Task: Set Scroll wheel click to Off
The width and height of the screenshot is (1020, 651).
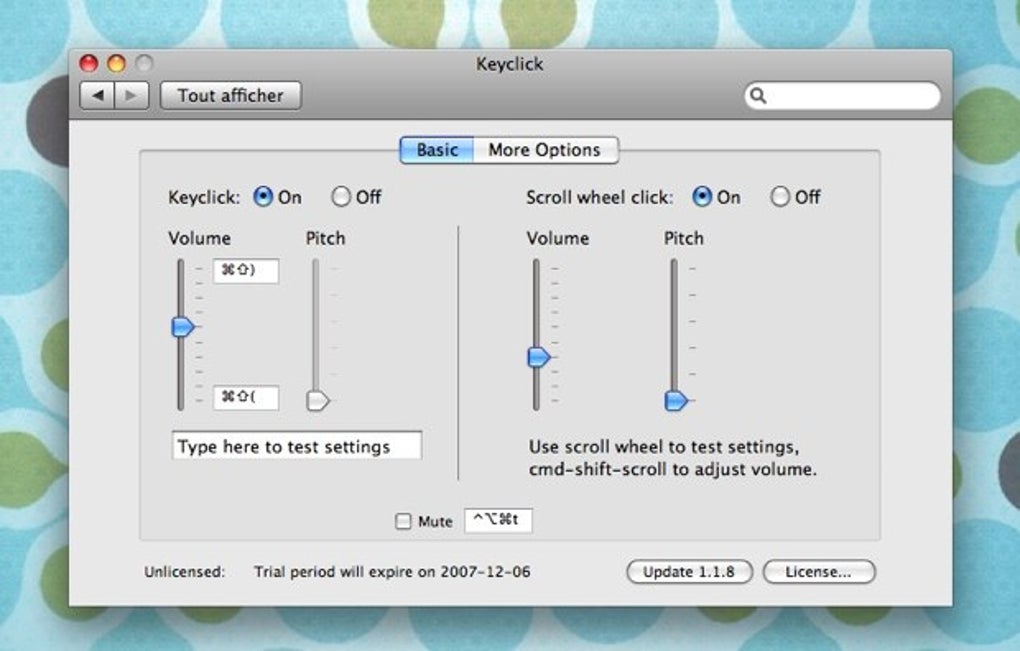Action: coord(779,196)
